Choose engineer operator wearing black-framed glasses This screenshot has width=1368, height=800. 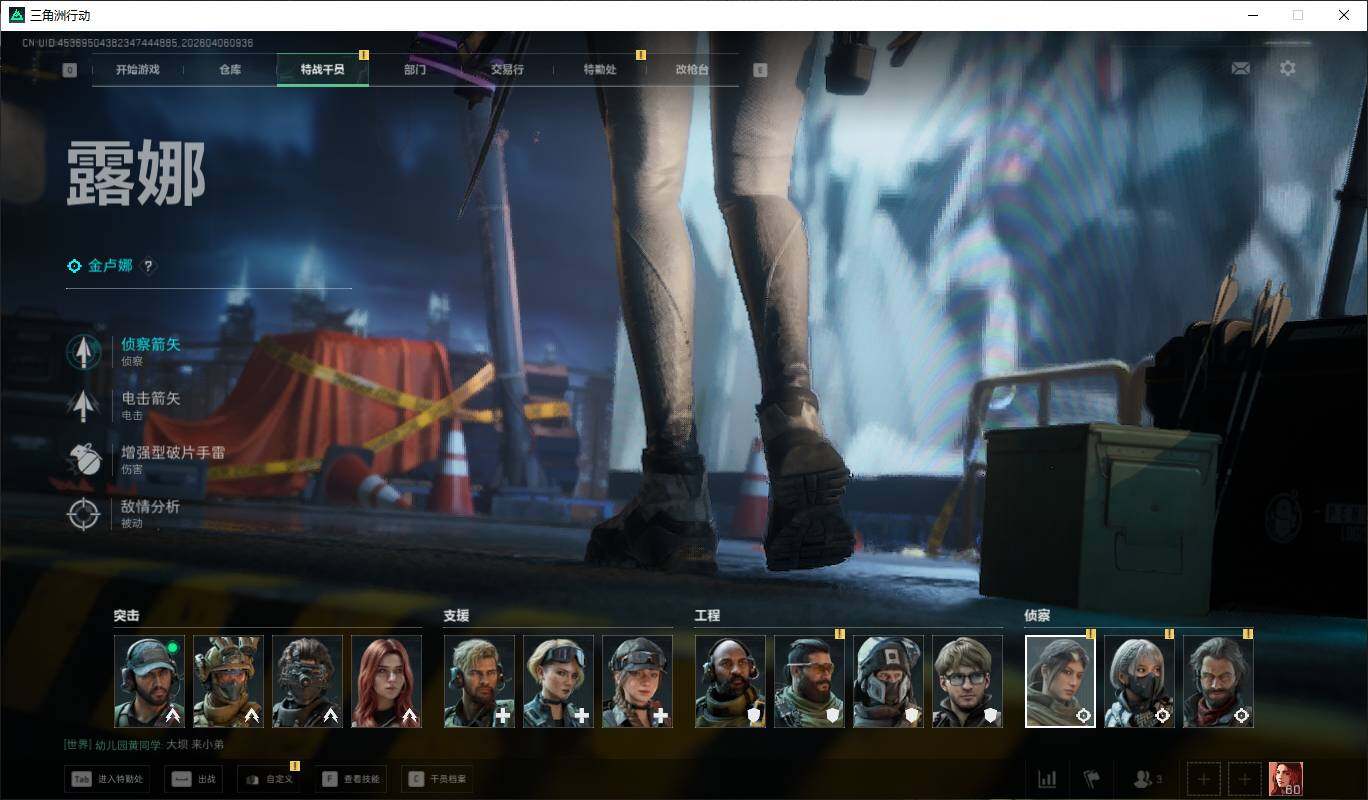967,681
